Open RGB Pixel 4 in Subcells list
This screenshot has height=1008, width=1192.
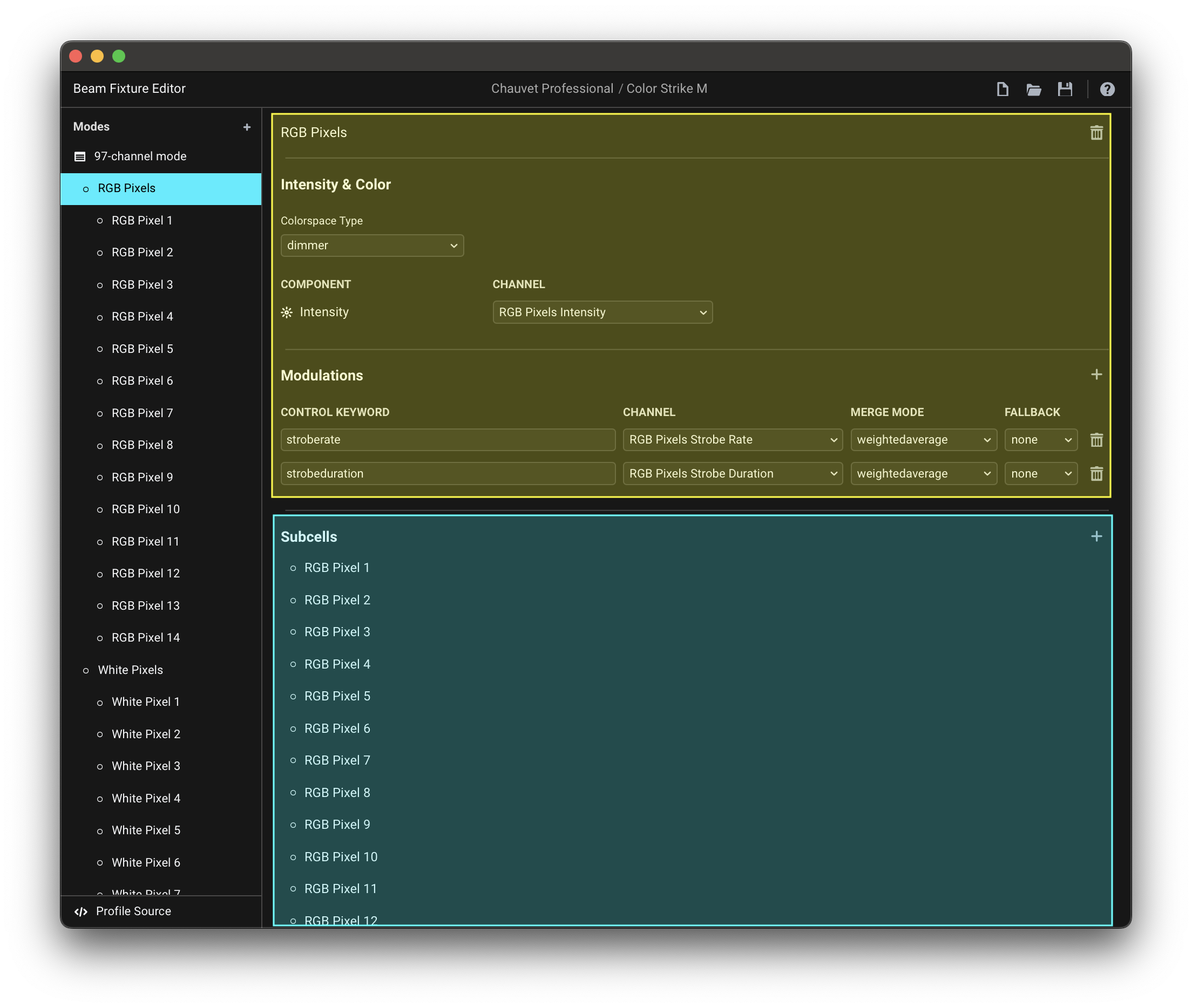pyautogui.click(x=337, y=664)
